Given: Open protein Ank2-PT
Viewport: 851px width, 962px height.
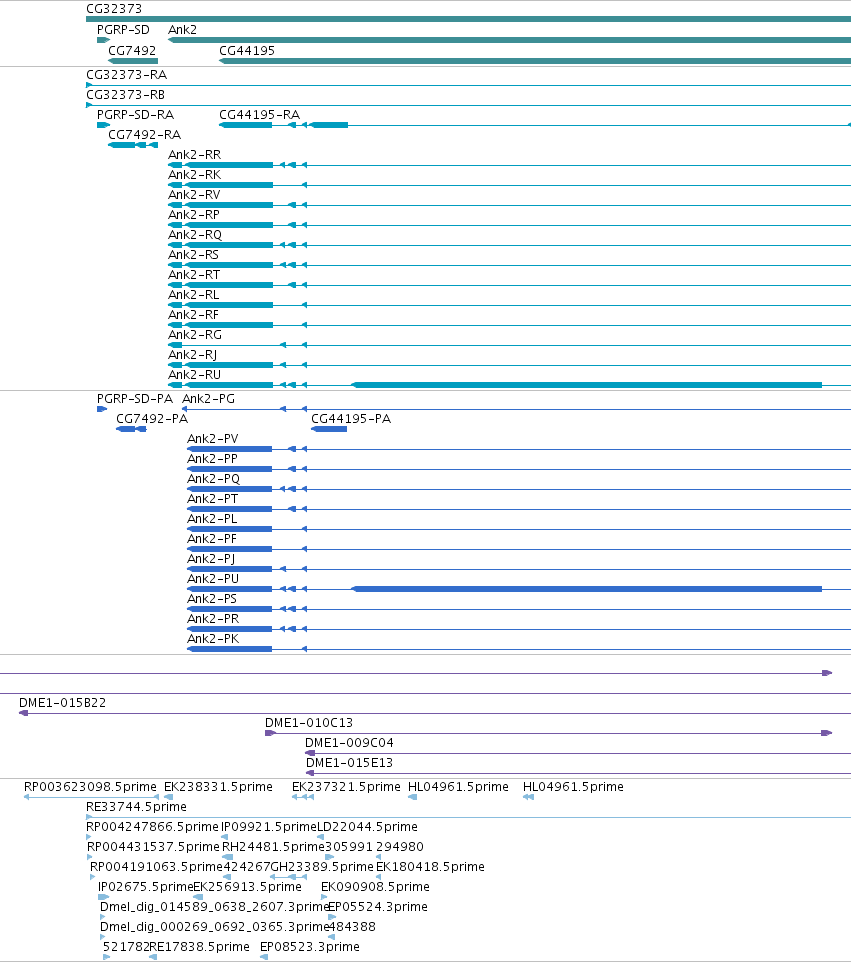Looking at the screenshot, I should [212, 498].
